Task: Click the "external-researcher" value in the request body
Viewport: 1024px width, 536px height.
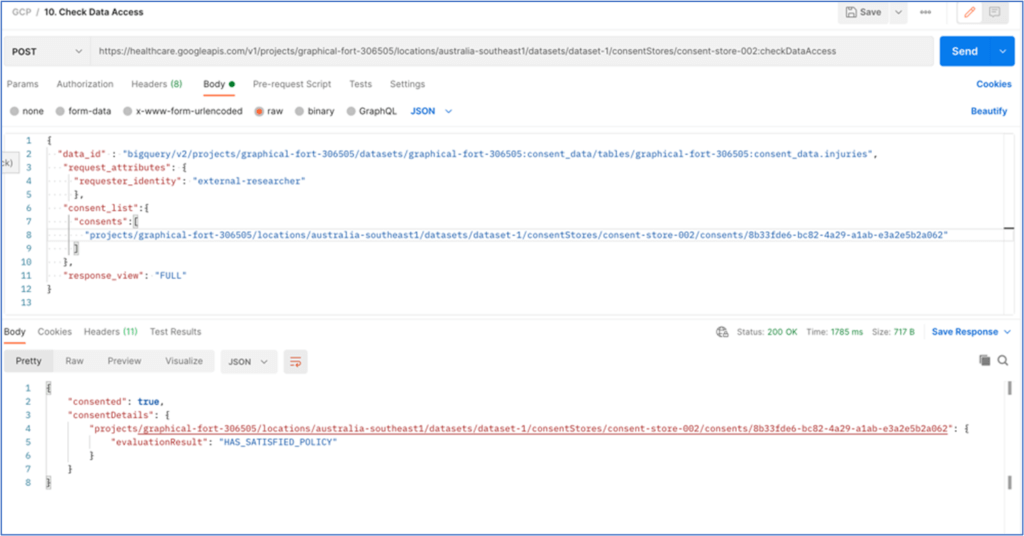Action: coord(249,181)
